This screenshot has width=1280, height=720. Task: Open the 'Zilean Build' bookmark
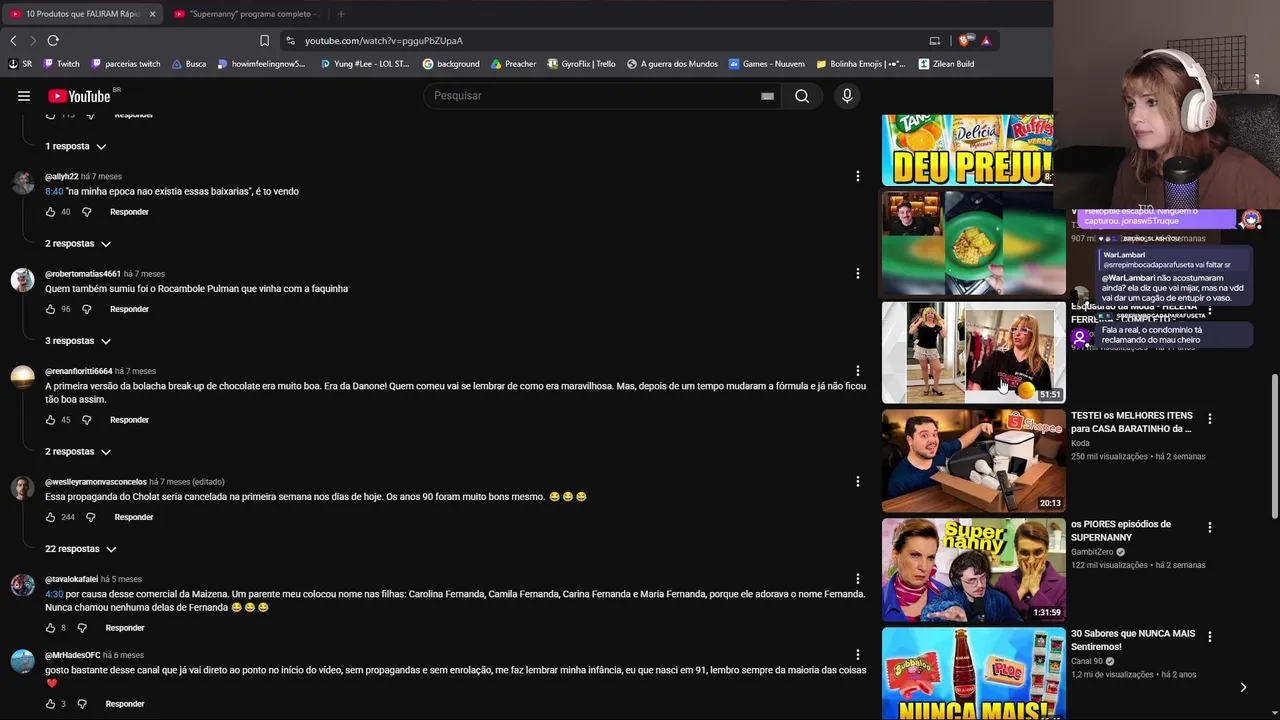coord(946,64)
